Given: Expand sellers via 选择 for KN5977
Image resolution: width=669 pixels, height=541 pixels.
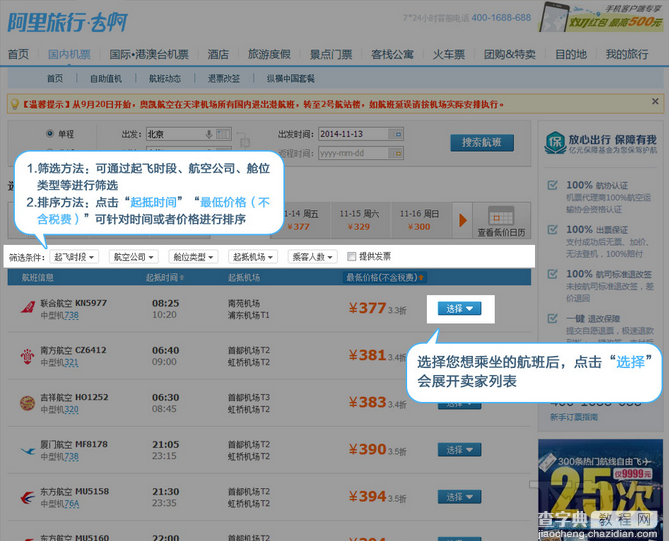Looking at the screenshot, I should (460, 308).
